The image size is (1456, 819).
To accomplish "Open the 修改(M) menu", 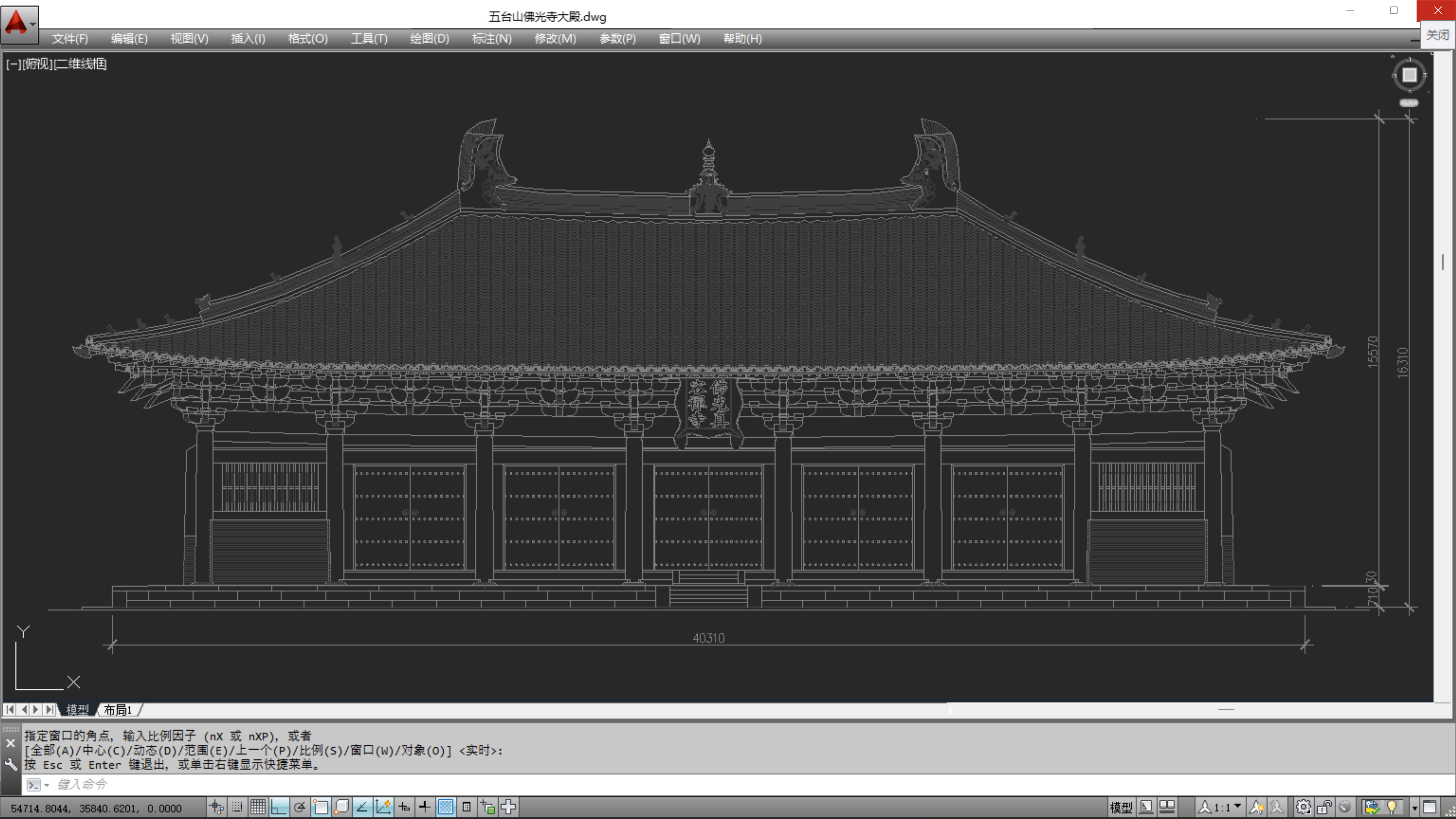I will tap(555, 38).
